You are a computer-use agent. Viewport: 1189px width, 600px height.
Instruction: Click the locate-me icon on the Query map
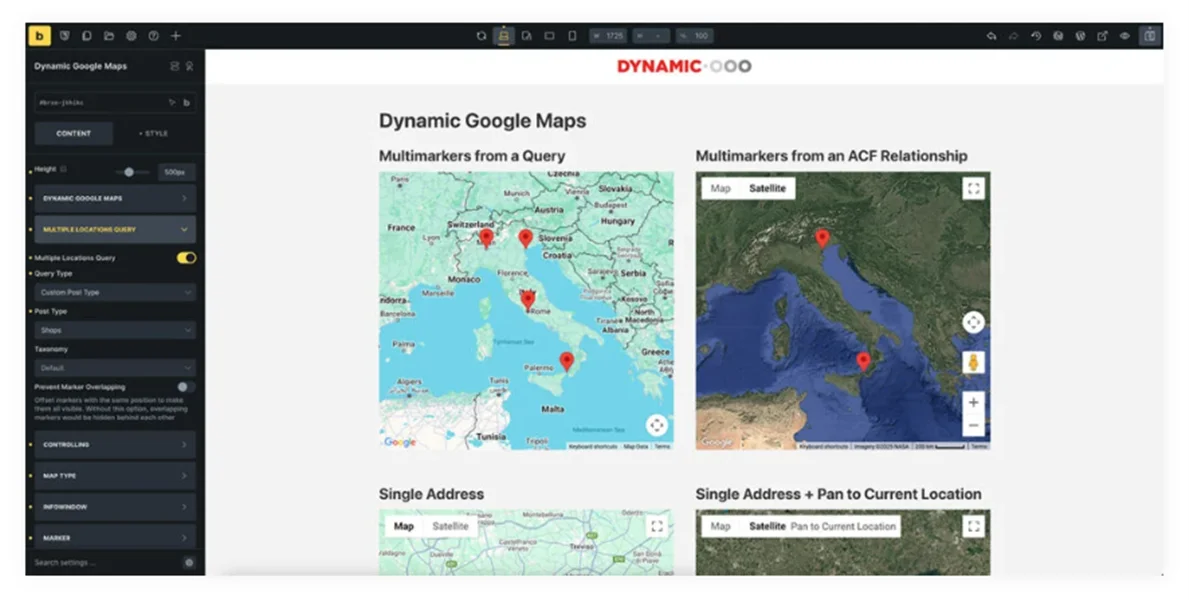(657, 426)
